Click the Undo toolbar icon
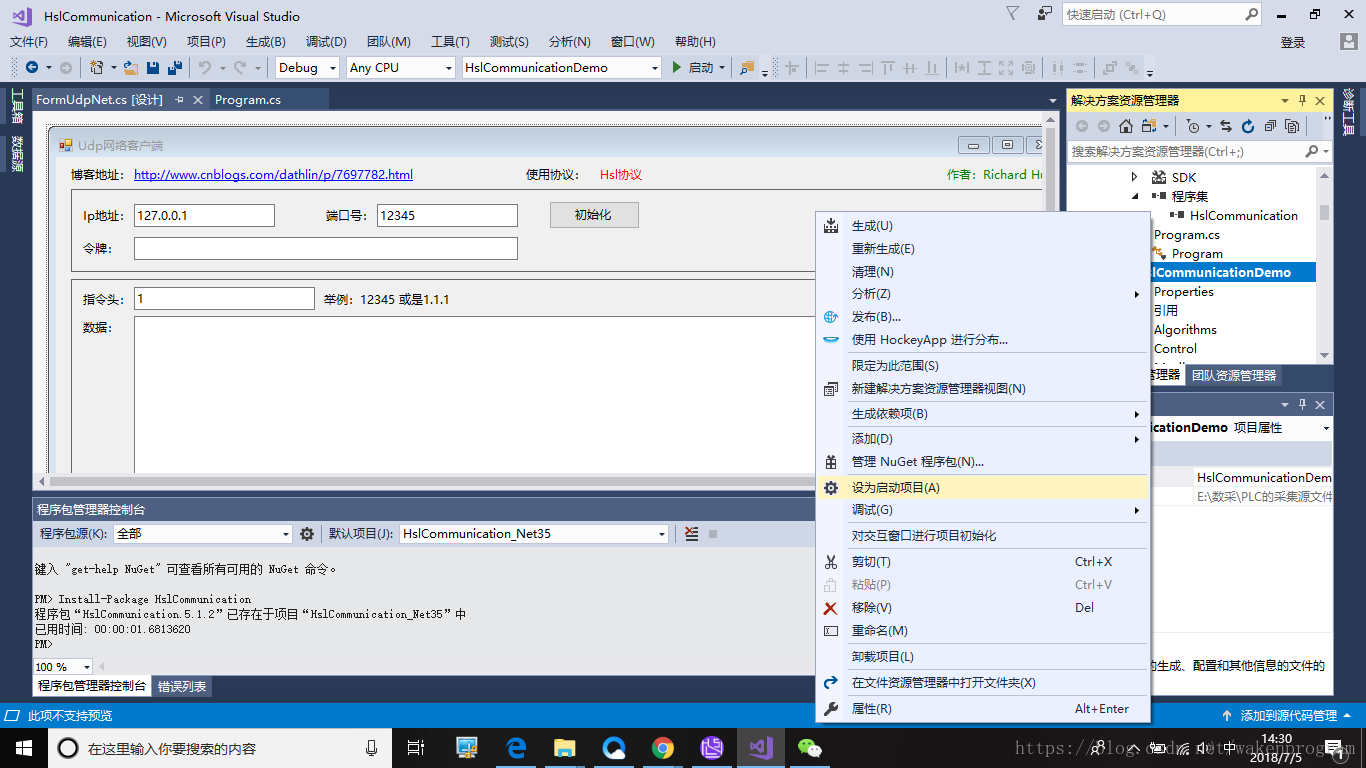1366x768 pixels. (x=204, y=68)
